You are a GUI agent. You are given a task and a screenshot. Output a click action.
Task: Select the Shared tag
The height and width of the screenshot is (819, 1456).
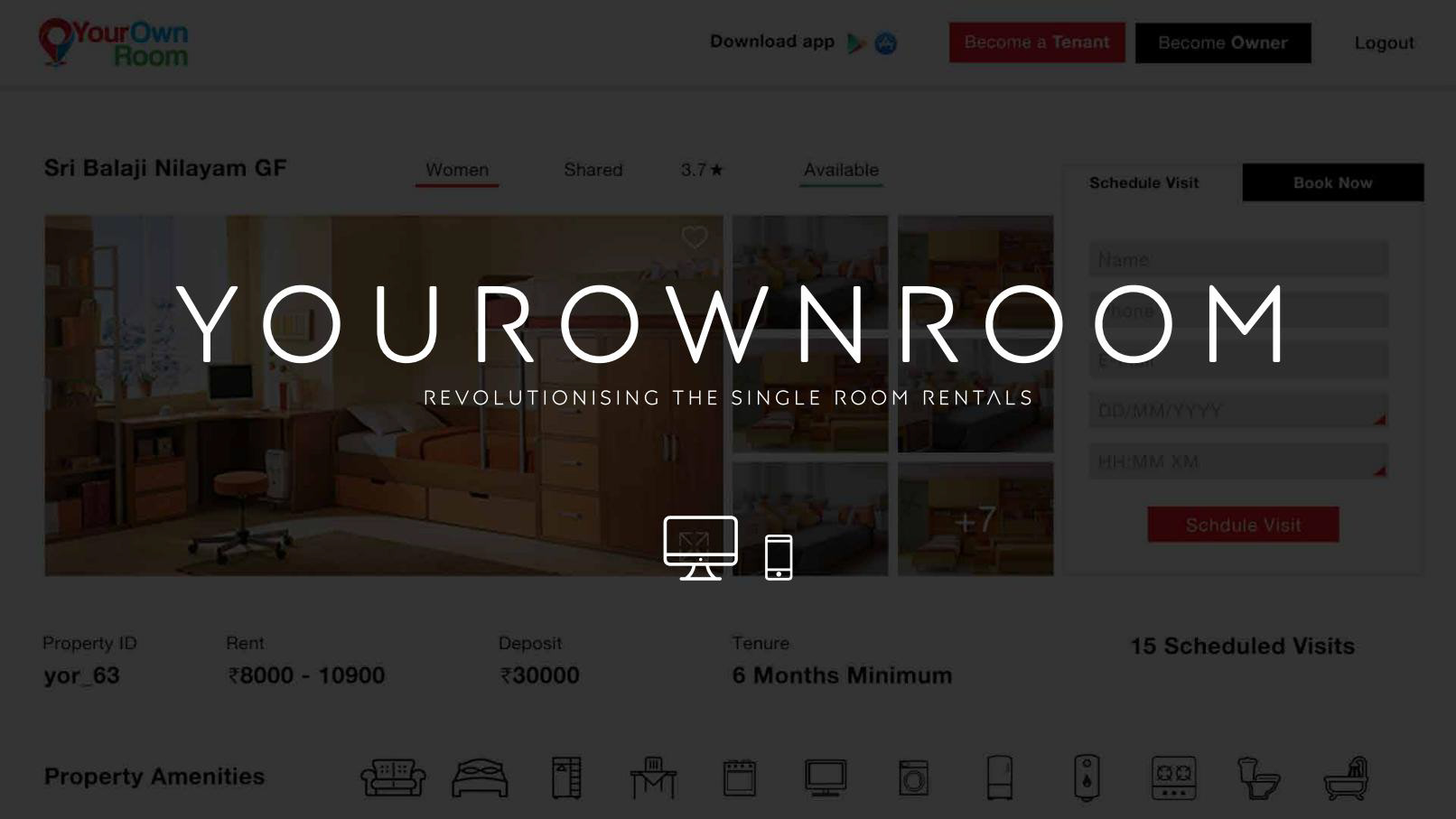point(593,170)
